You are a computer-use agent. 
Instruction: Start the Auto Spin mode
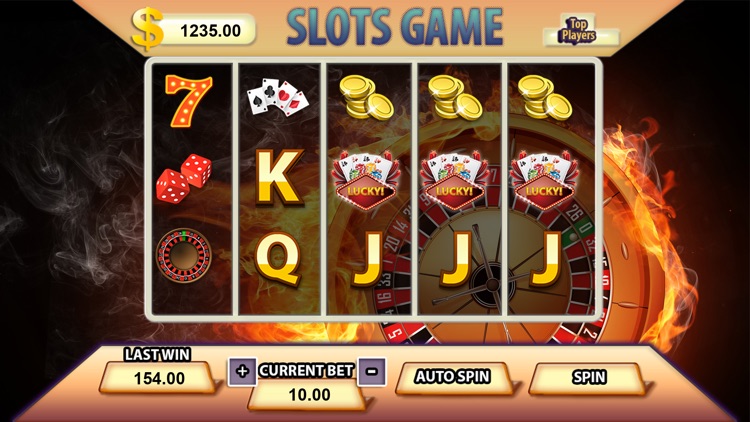[452, 377]
